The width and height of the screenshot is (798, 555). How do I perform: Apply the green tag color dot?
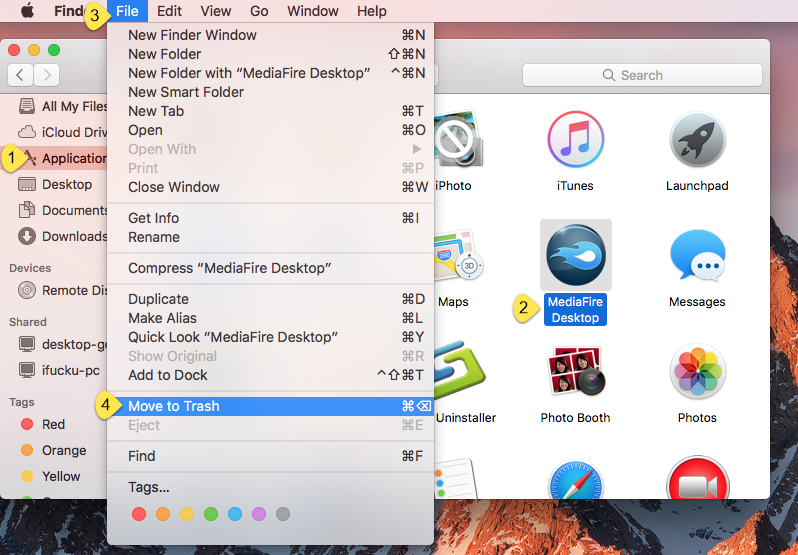click(x=211, y=514)
